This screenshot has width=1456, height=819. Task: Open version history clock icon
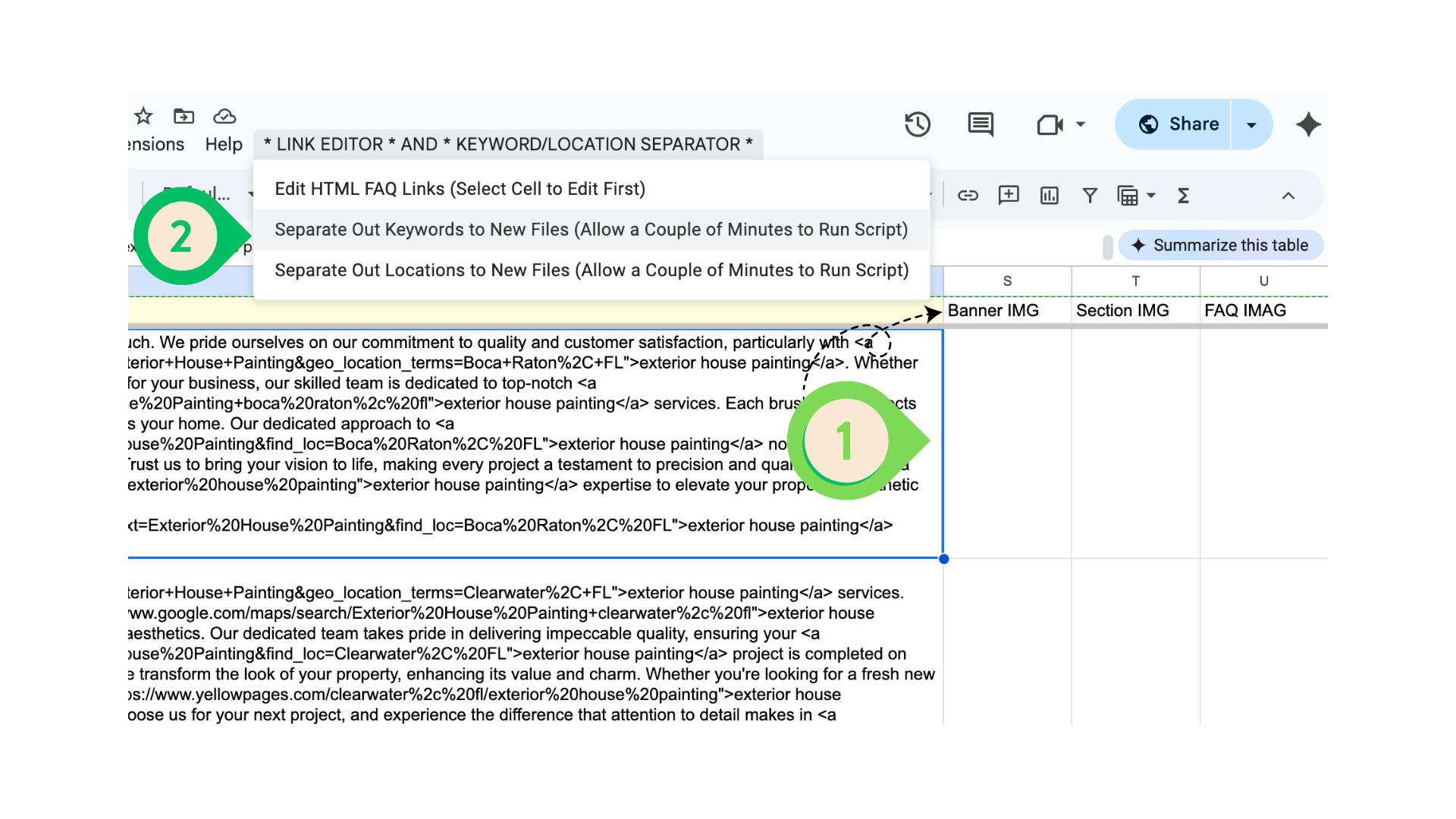[x=918, y=124]
